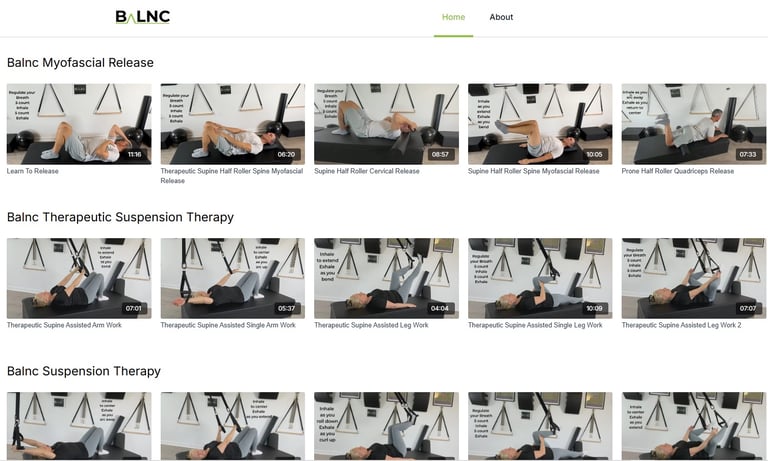The height and width of the screenshot is (461, 768).
Task: Click the Learn To Release title link
Action: click(33, 171)
